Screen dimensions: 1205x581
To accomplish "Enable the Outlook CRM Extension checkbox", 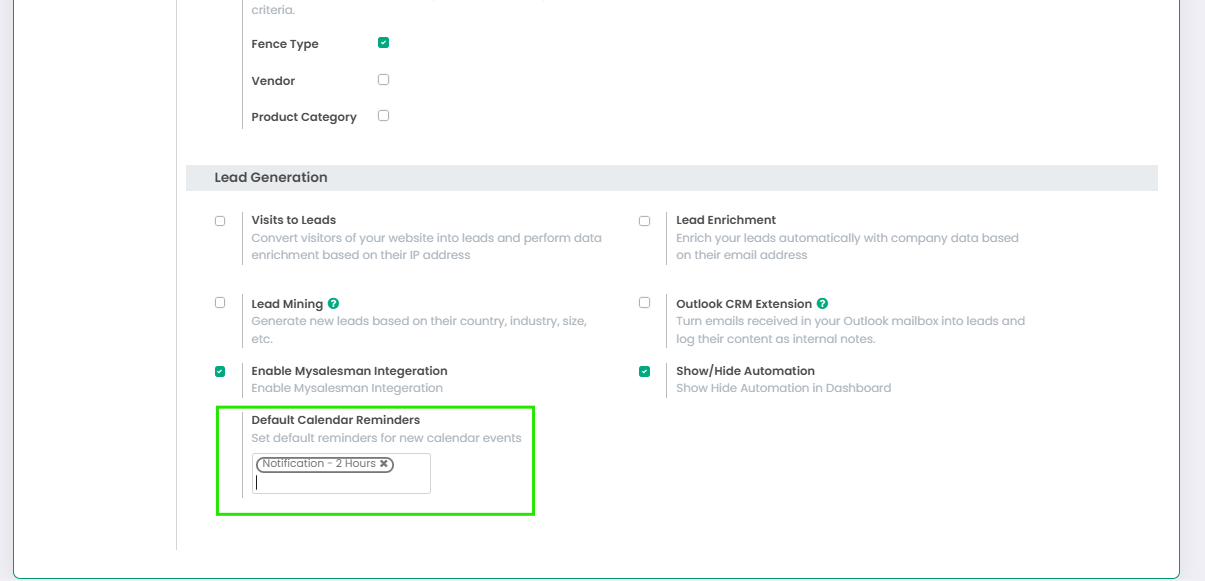I will 644,303.
